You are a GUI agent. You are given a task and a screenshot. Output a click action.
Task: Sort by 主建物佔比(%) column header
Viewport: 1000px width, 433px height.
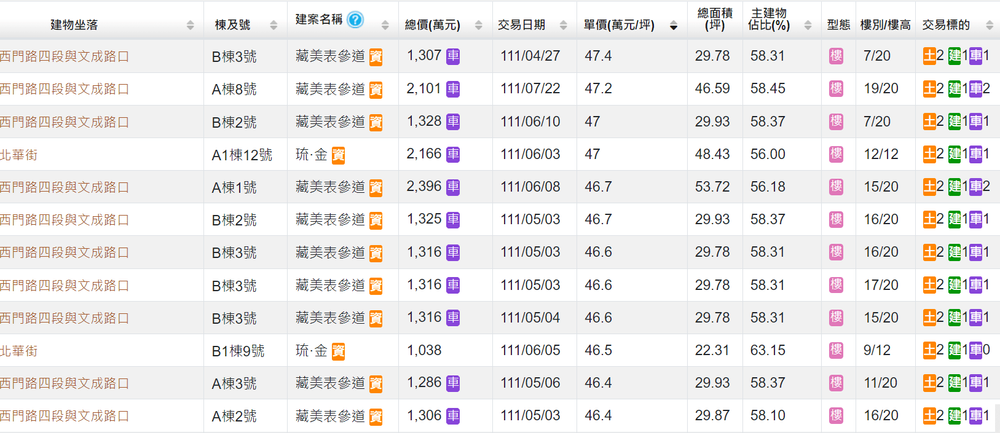pyautogui.click(x=776, y=24)
